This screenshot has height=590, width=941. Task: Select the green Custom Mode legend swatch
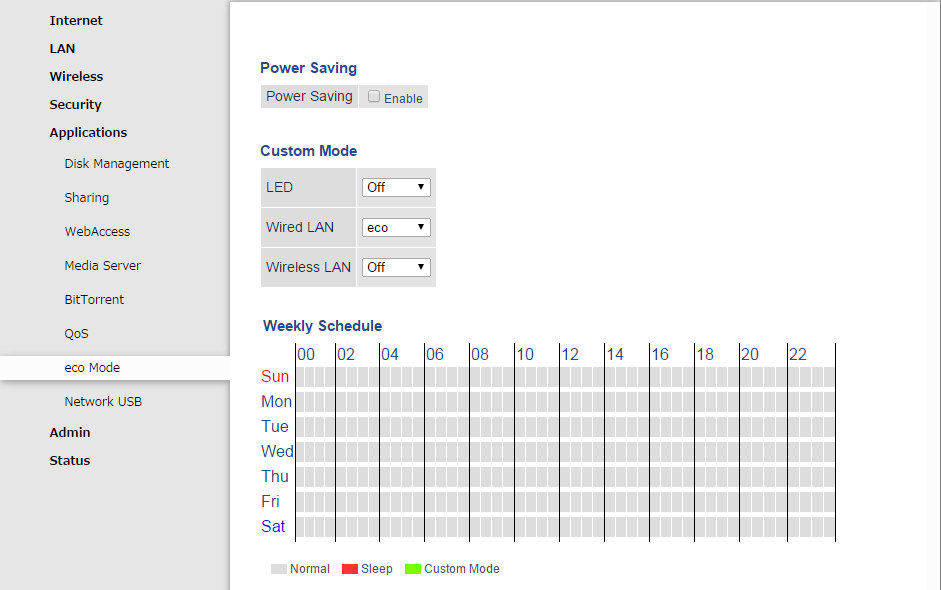pos(413,569)
